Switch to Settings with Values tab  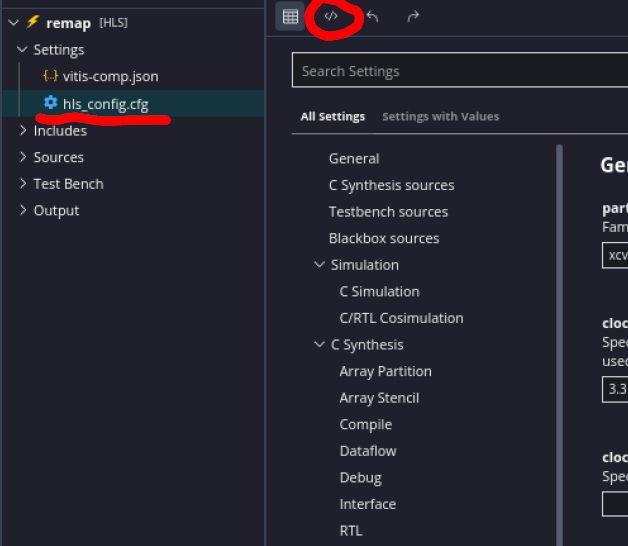440,117
